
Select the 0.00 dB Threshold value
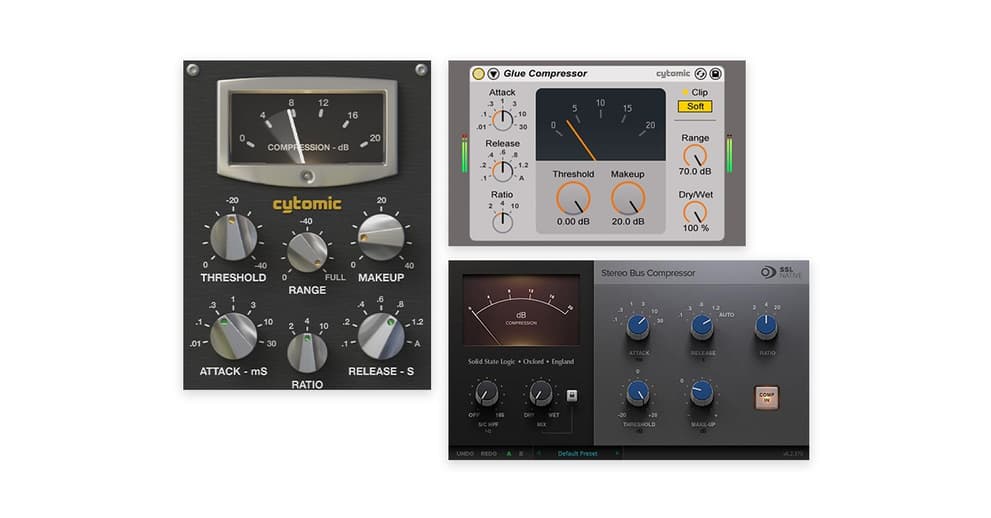pyautogui.click(x=573, y=222)
